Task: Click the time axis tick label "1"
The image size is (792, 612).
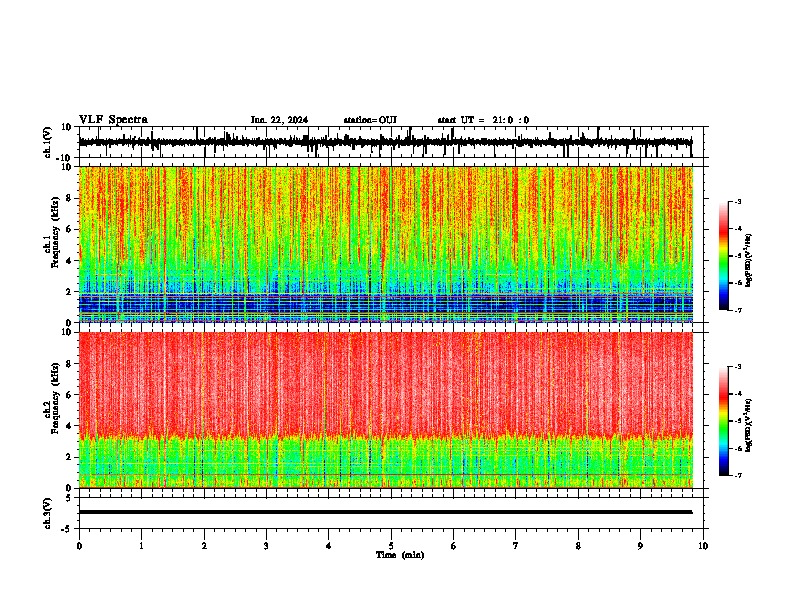Action: (141, 546)
